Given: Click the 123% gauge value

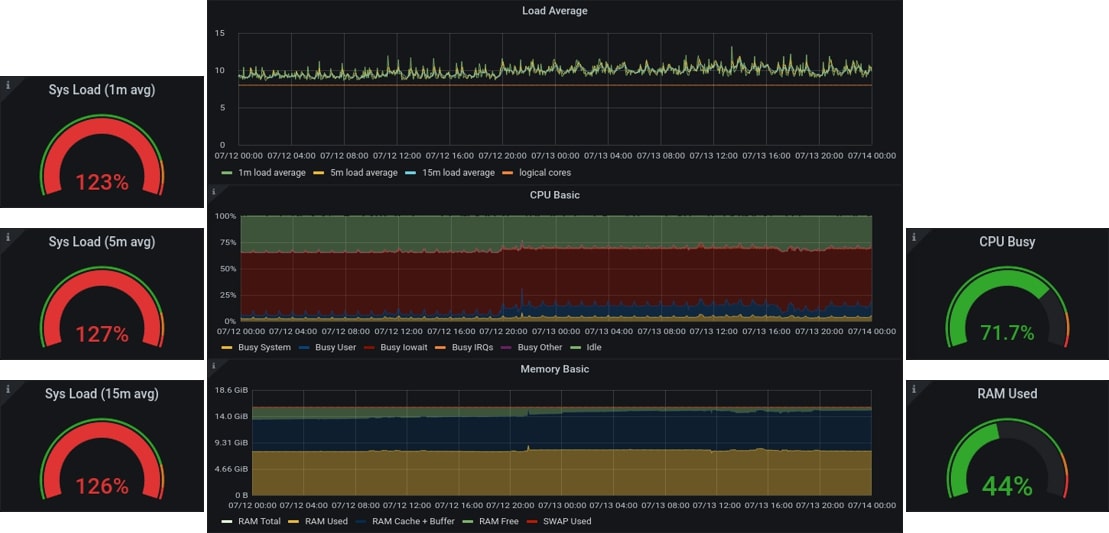Looking at the screenshot, I should [102, 182].
